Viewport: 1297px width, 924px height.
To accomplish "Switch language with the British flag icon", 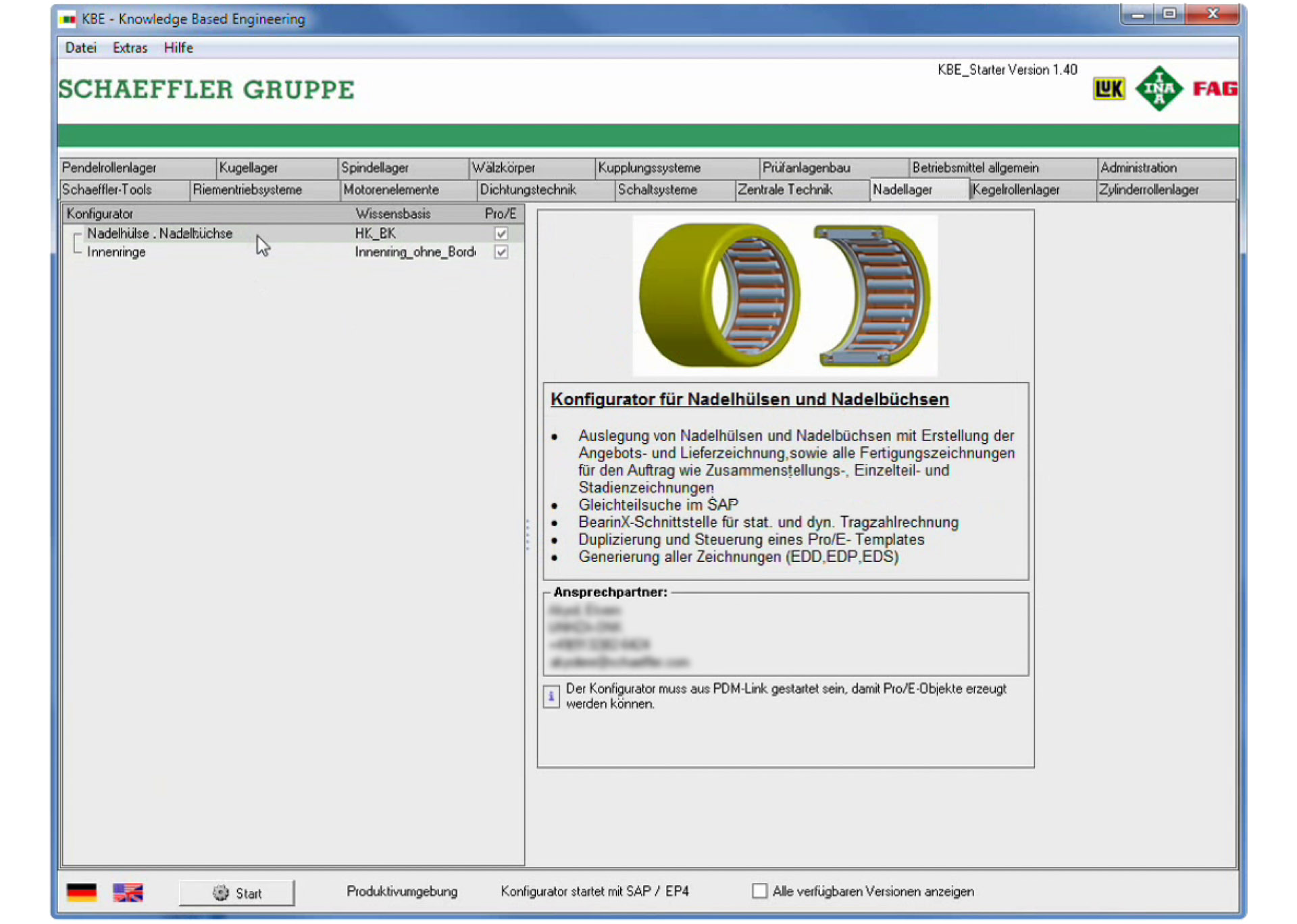I will 128,892.
